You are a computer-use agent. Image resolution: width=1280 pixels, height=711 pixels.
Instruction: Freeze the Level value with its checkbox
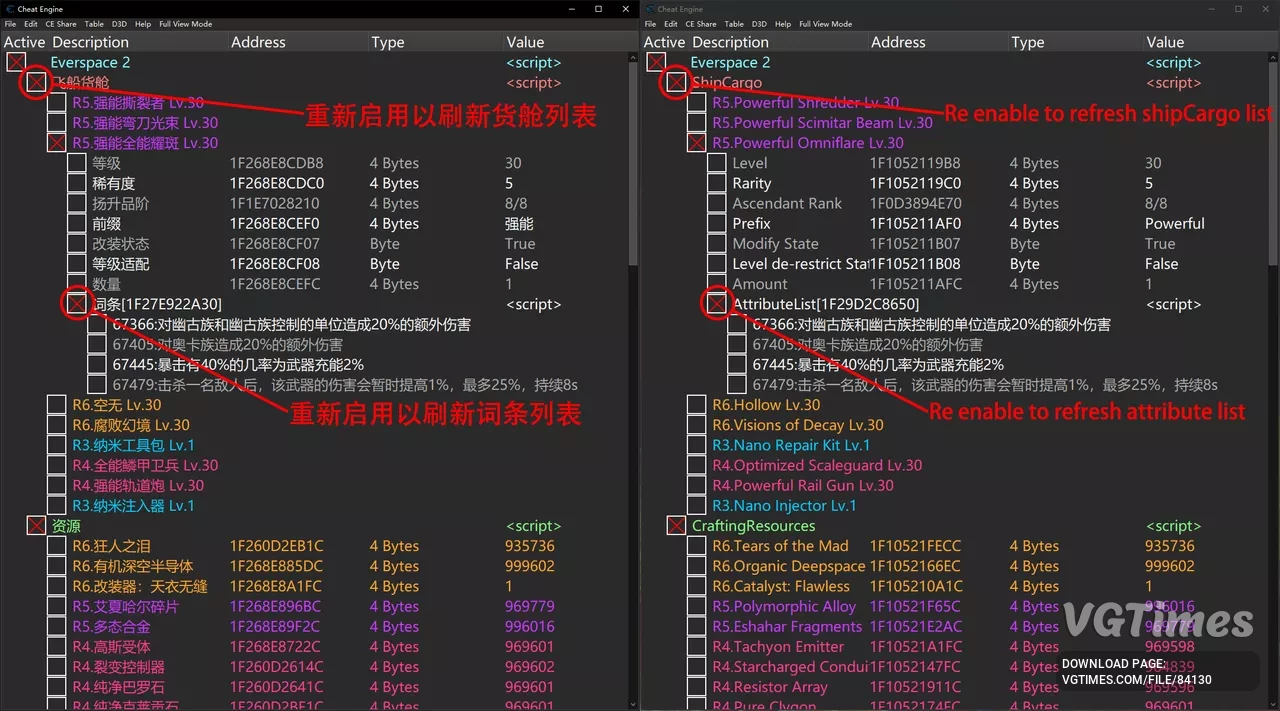[x=716, y=163]
